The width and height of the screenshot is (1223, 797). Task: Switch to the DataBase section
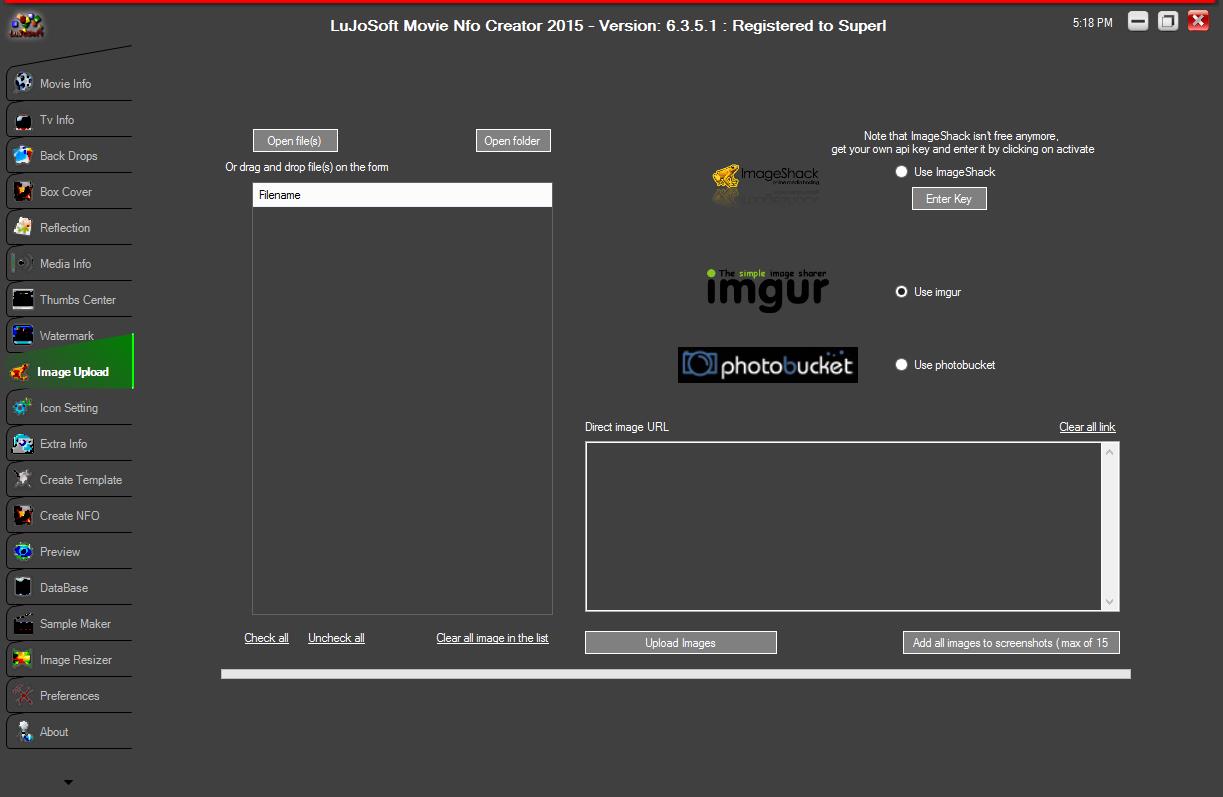(x=69, y=588)
